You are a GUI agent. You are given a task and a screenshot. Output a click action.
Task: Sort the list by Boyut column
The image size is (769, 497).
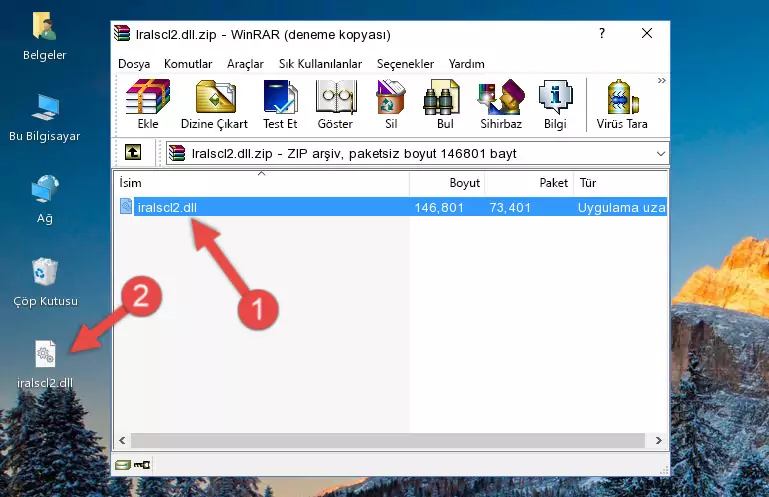tap(447, 183)
